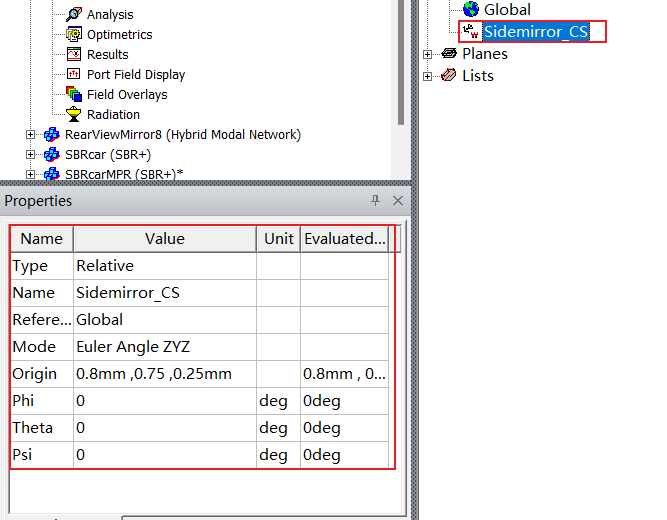Click the Planes folder icon
This screenshot has height=520, width=667.
point(449,53)
